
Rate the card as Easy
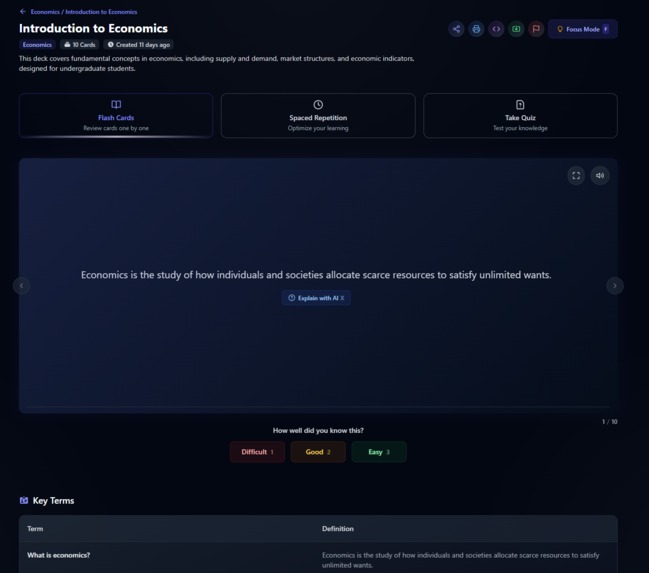(379, 452)
